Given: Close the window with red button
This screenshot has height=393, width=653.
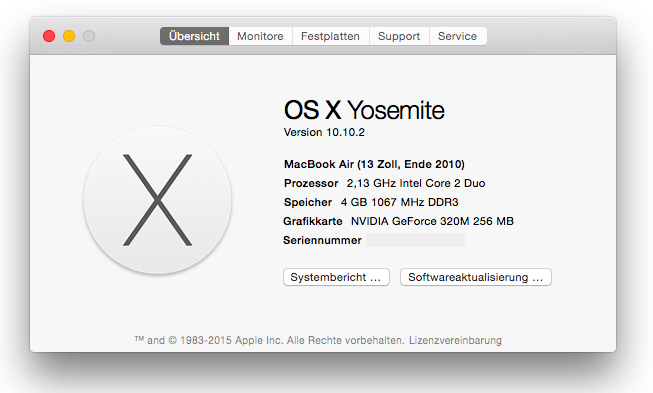Looking at the screenshot, I should click(49, 36).
